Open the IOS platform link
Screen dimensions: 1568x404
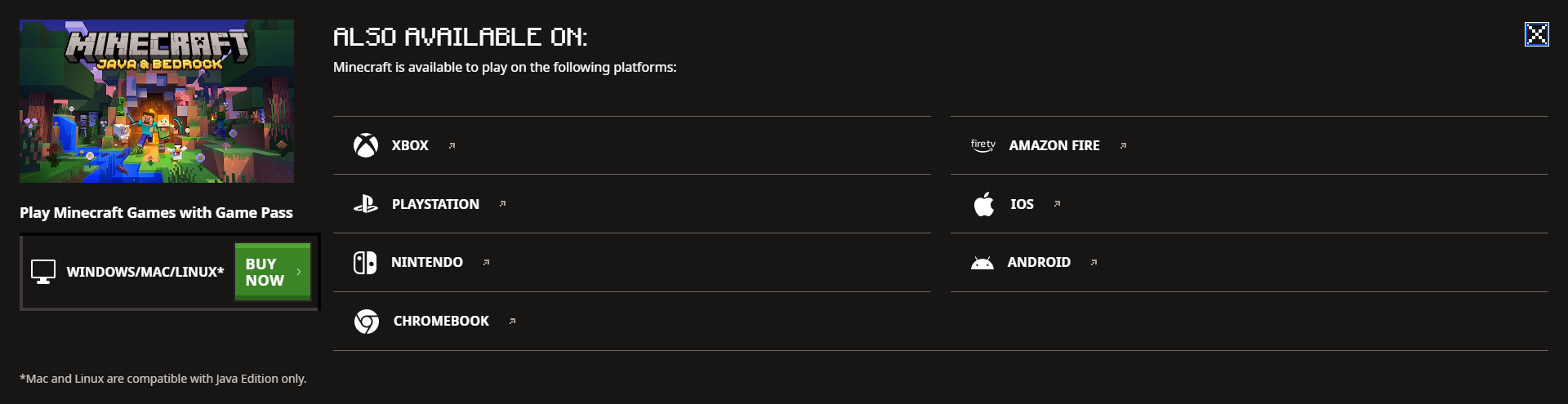pos(1249,204)
